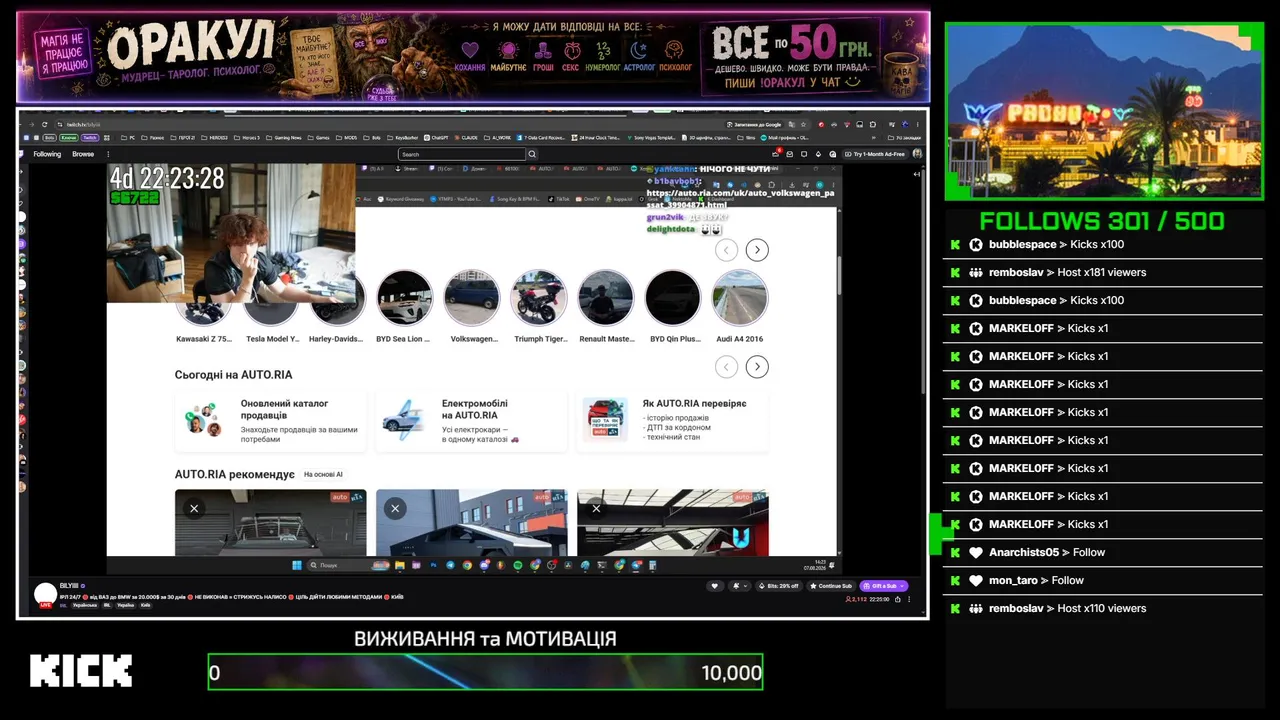Click the 'Continue Sub' button
This screenshot has width=1280, height=720.
point(831,586)
